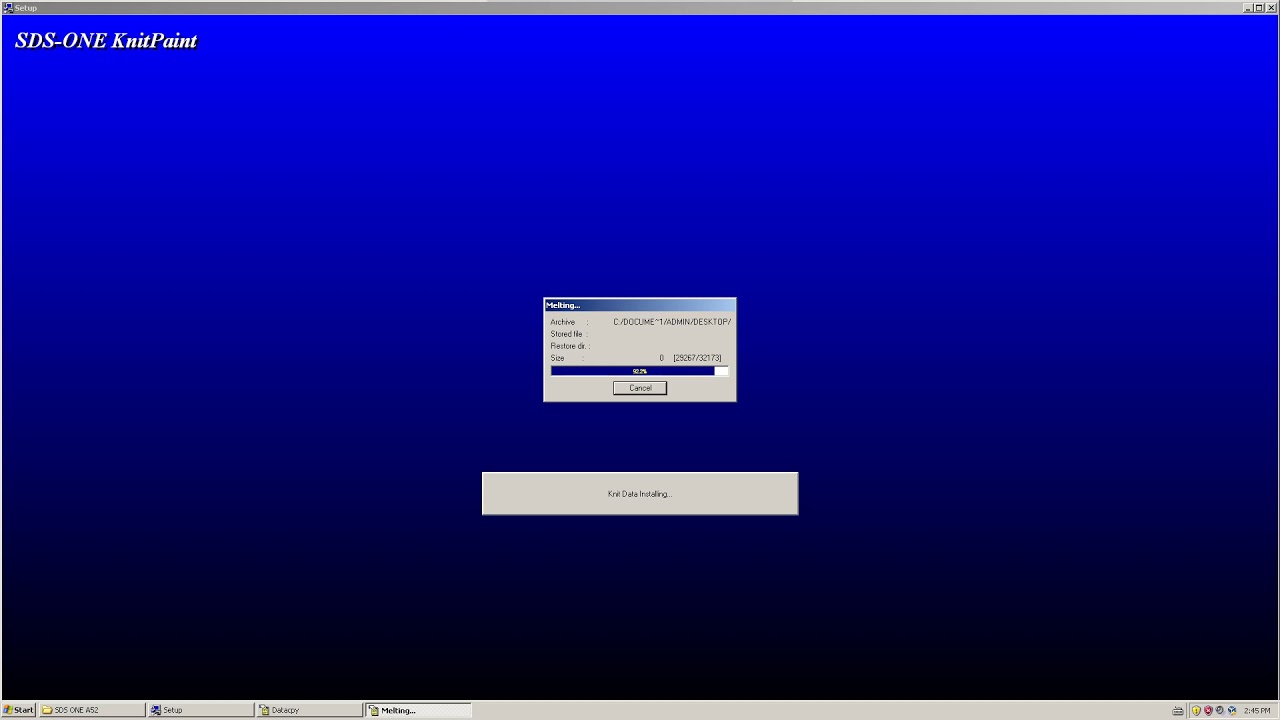Screen dimensions: 1280x720
Task: Switch to Datacpy taskbar window
Action: coord(309,710)
